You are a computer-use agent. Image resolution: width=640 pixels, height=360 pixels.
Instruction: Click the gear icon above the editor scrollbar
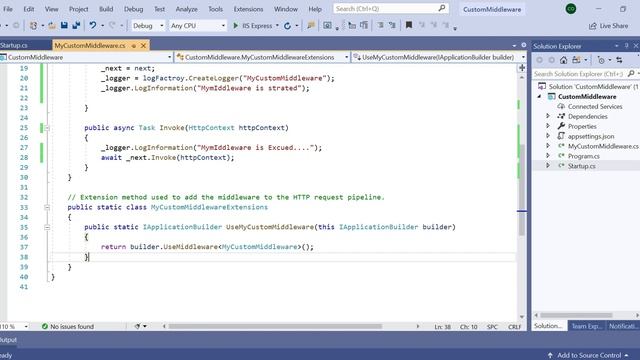(x=524, y=45)
